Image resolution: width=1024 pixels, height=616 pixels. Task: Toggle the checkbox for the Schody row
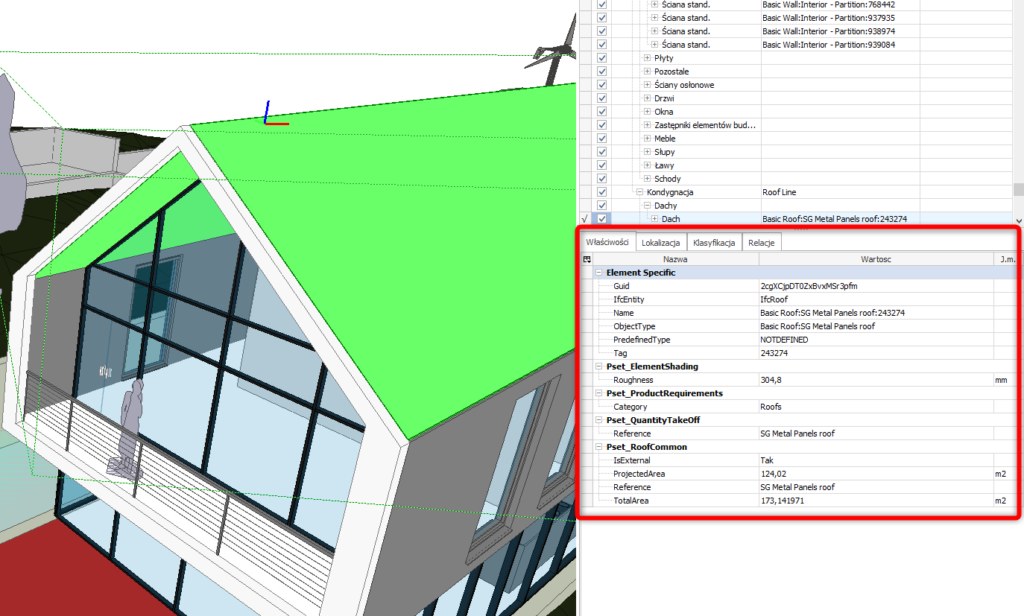(602, 178)
